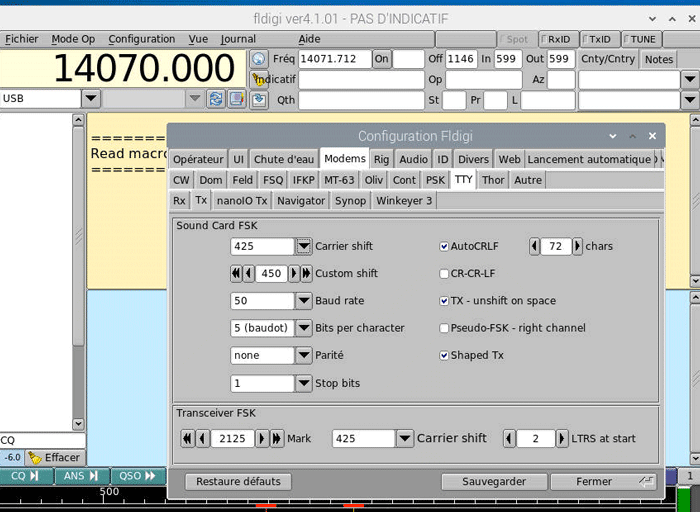Open the Stop bits dropdown
The height and width of the screenshot is (512, 700).
(x=304, y=383)
